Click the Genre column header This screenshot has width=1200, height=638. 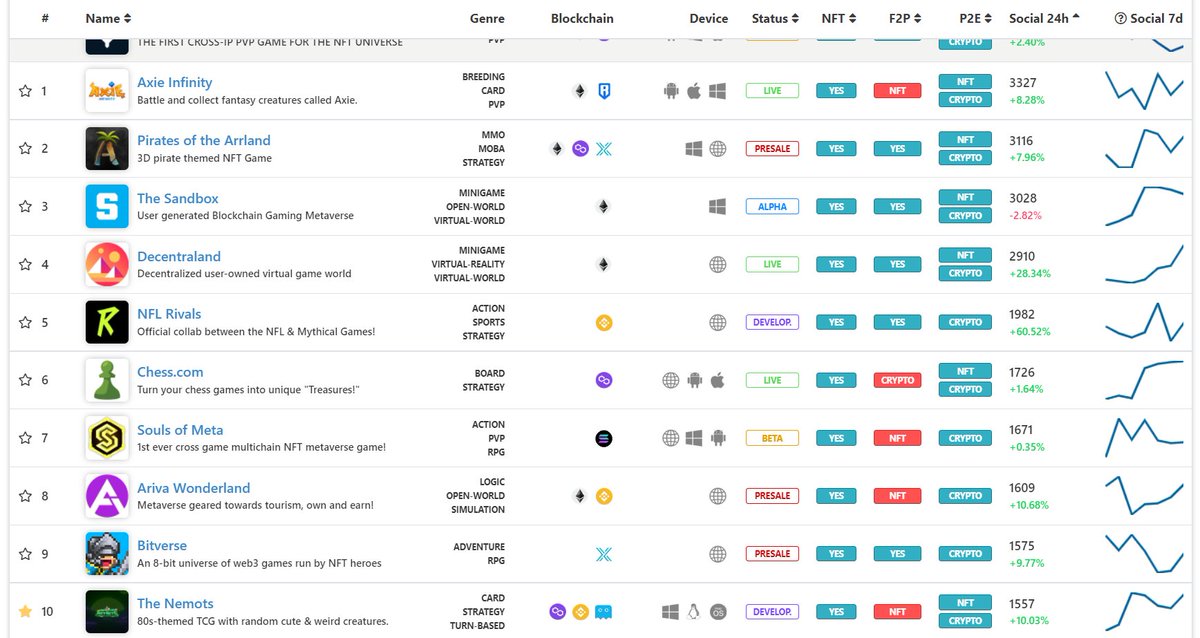point(487,18)
